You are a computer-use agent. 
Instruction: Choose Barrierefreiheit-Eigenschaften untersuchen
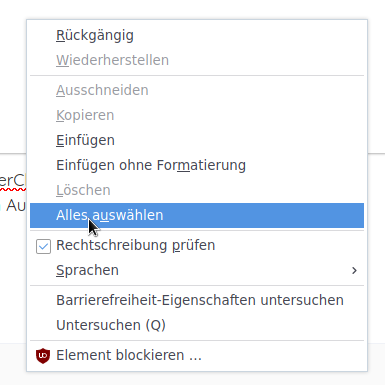[x=197, y=300]
